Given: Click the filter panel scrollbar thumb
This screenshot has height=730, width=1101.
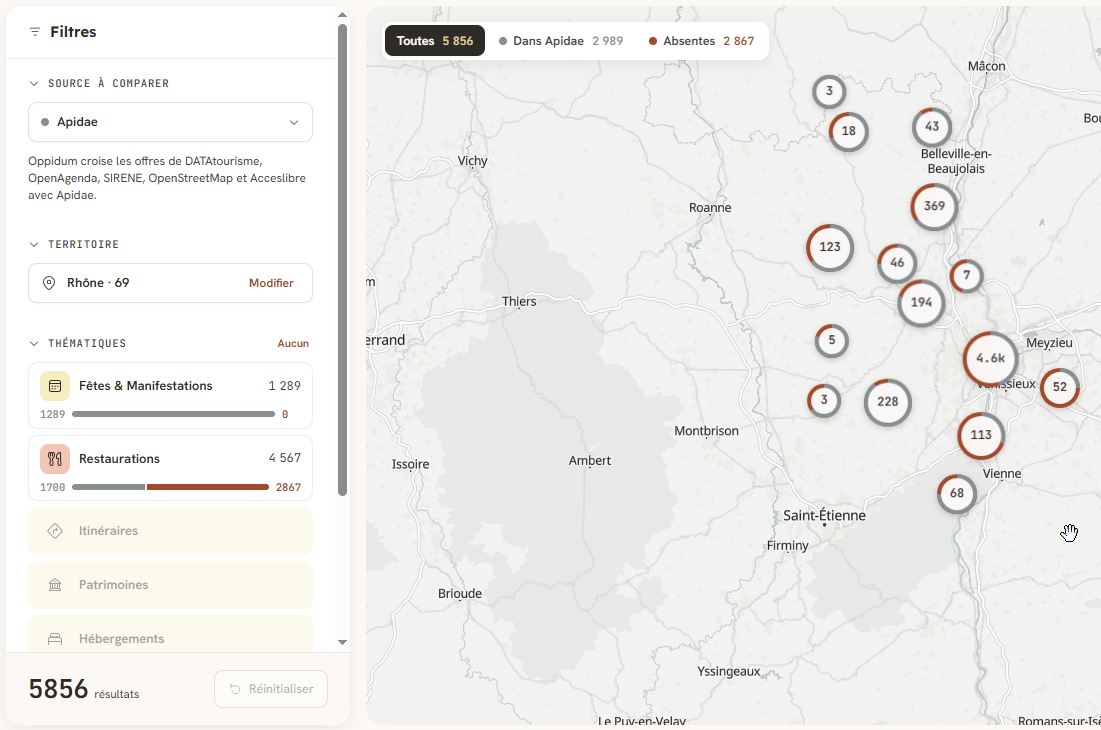Looking at the screenshot, I should pyautogui.click(x=343, y=260).
